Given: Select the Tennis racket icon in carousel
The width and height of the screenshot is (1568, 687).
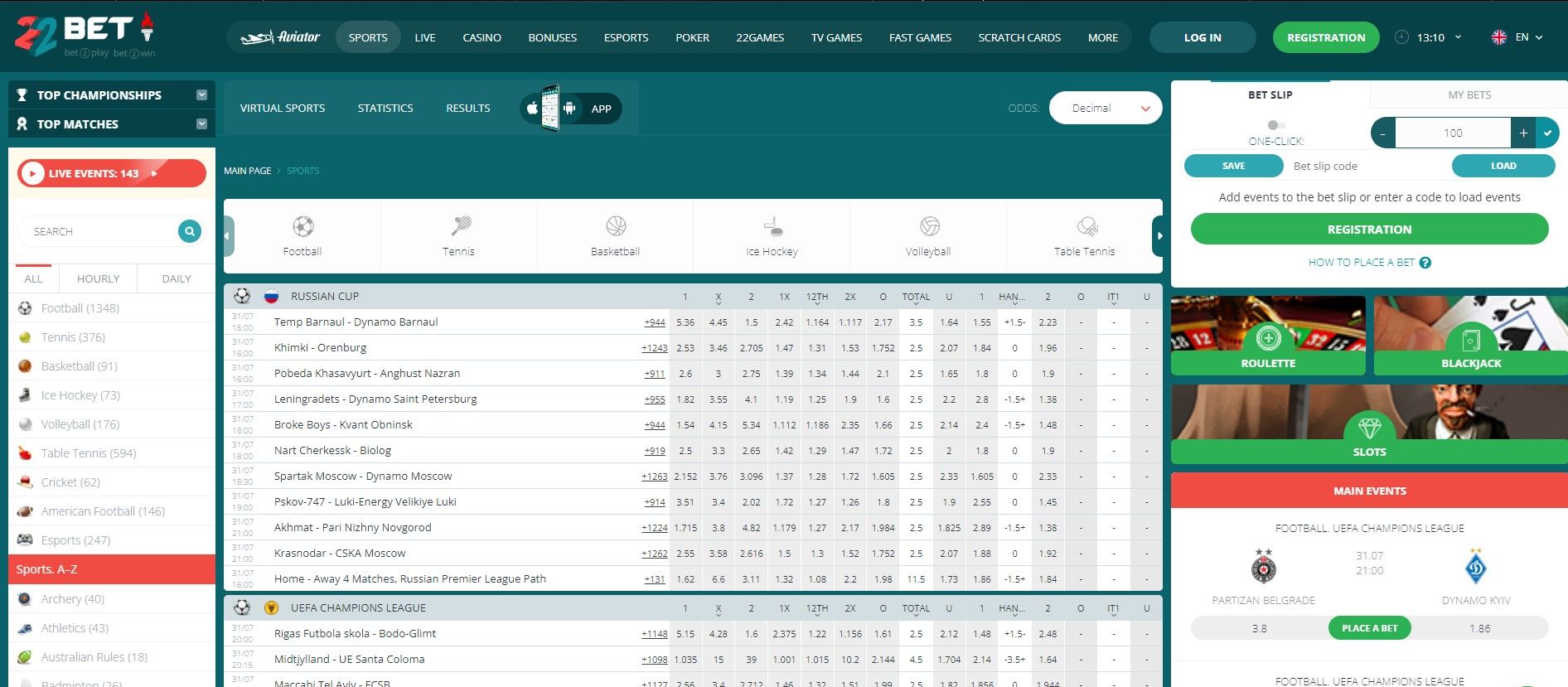Looking at the screenshot, I should click(460, 225).
